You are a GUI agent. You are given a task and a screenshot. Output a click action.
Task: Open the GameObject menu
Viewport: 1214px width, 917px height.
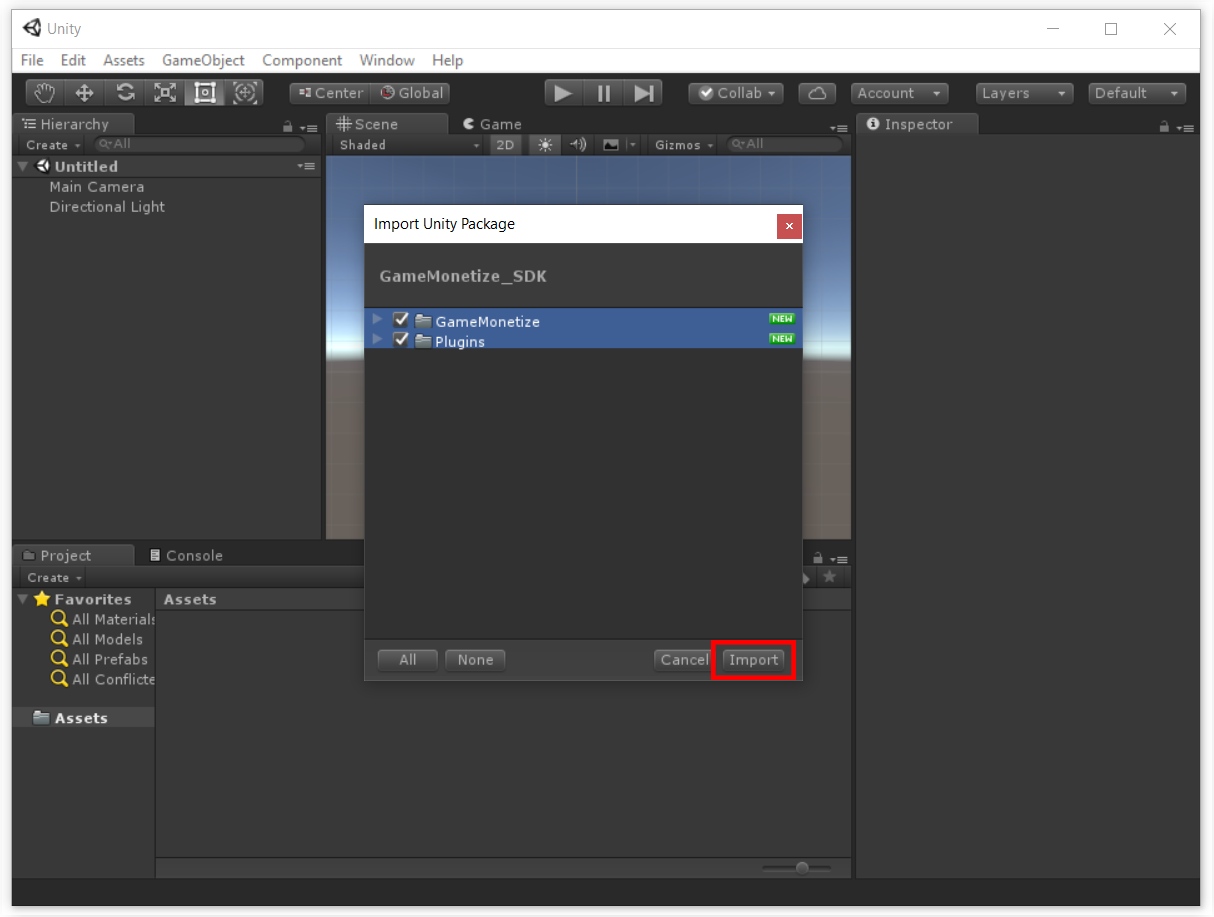tap(203, 60)
